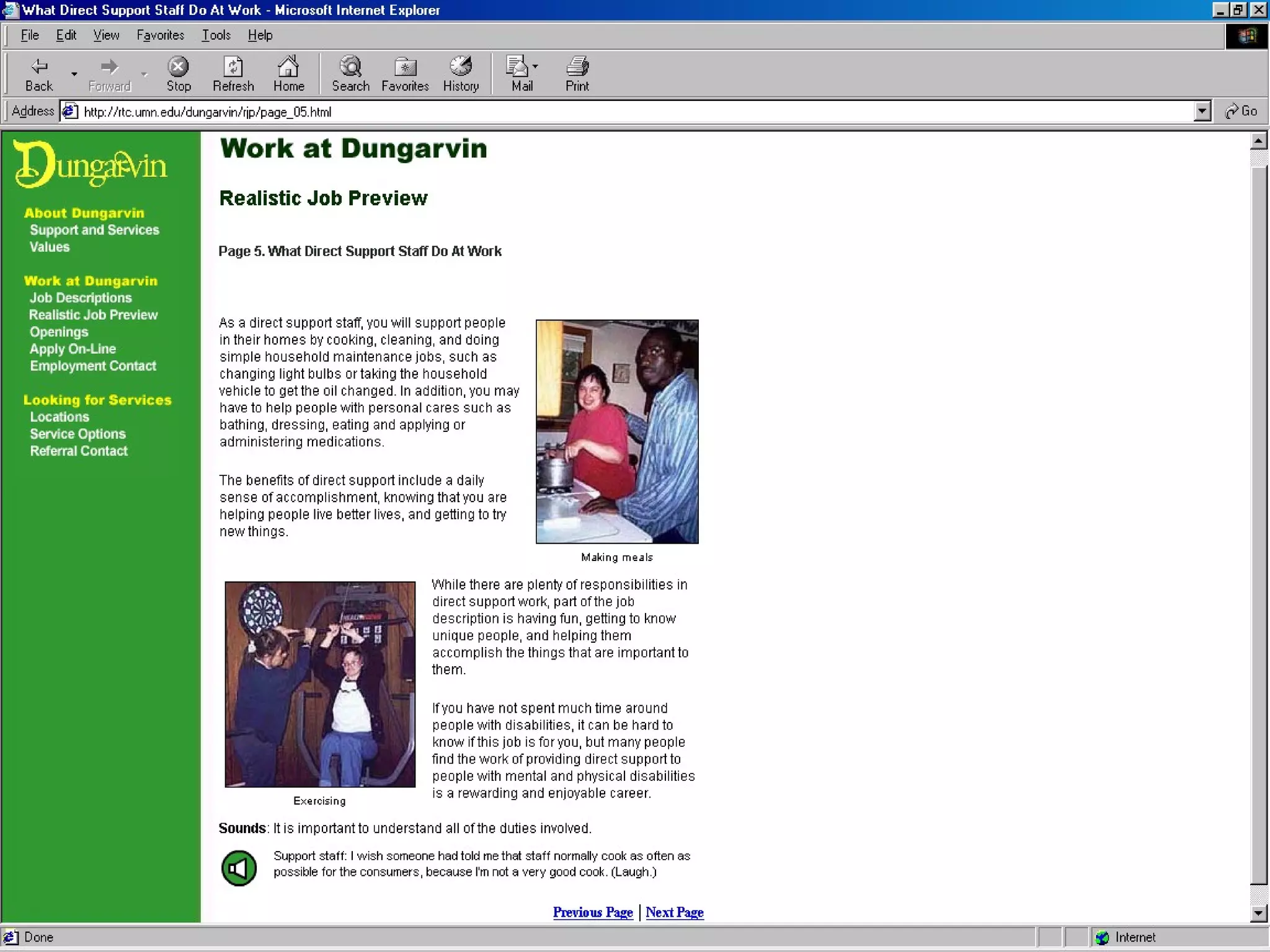Click the Making meals photo
Screen dimensions: 1270x952
click(x=617, y=431)
